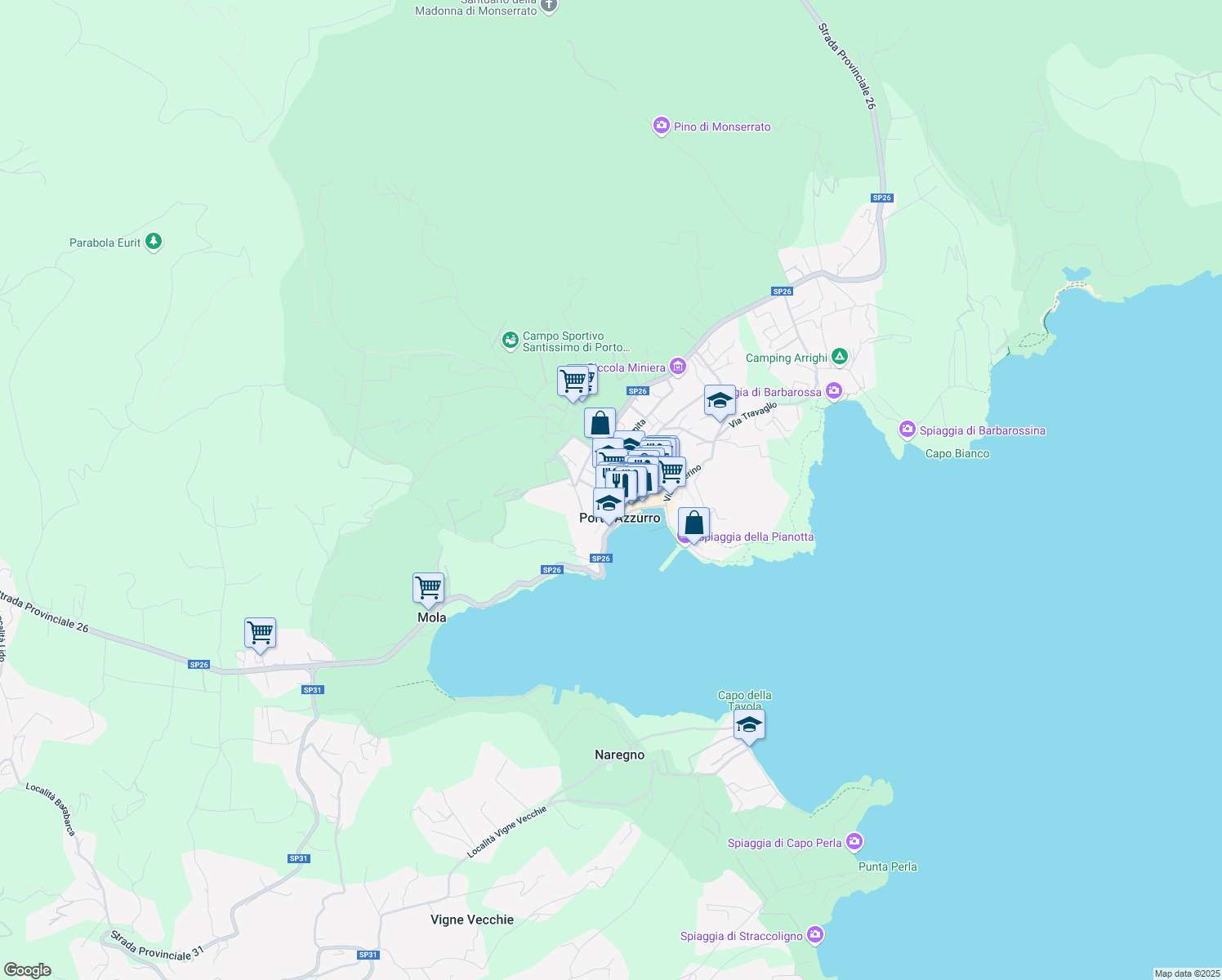This screenshot has width=1222, height=980.
Task: Click the shopping bag marker by Spiaggia della Pianotta
Action: coord(694,523)
